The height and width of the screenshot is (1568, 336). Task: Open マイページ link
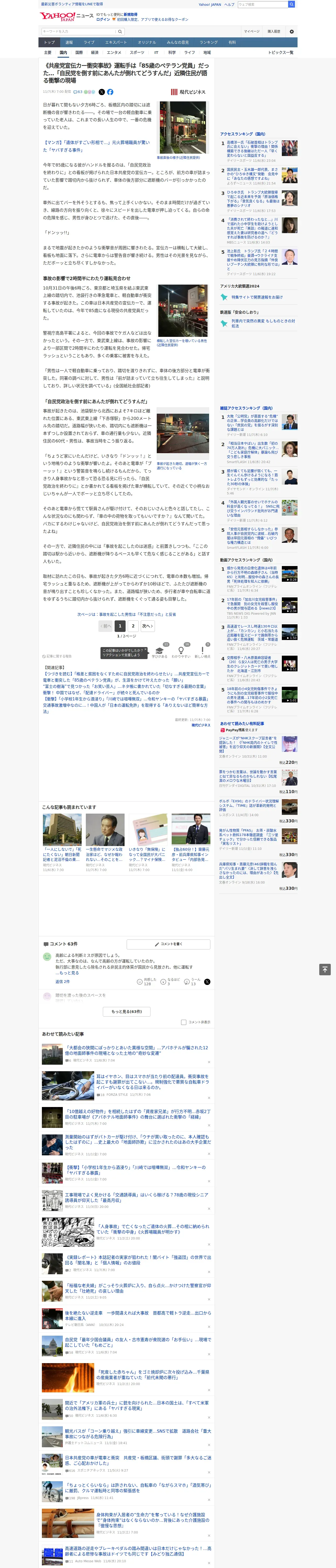[x=252, y=31]
